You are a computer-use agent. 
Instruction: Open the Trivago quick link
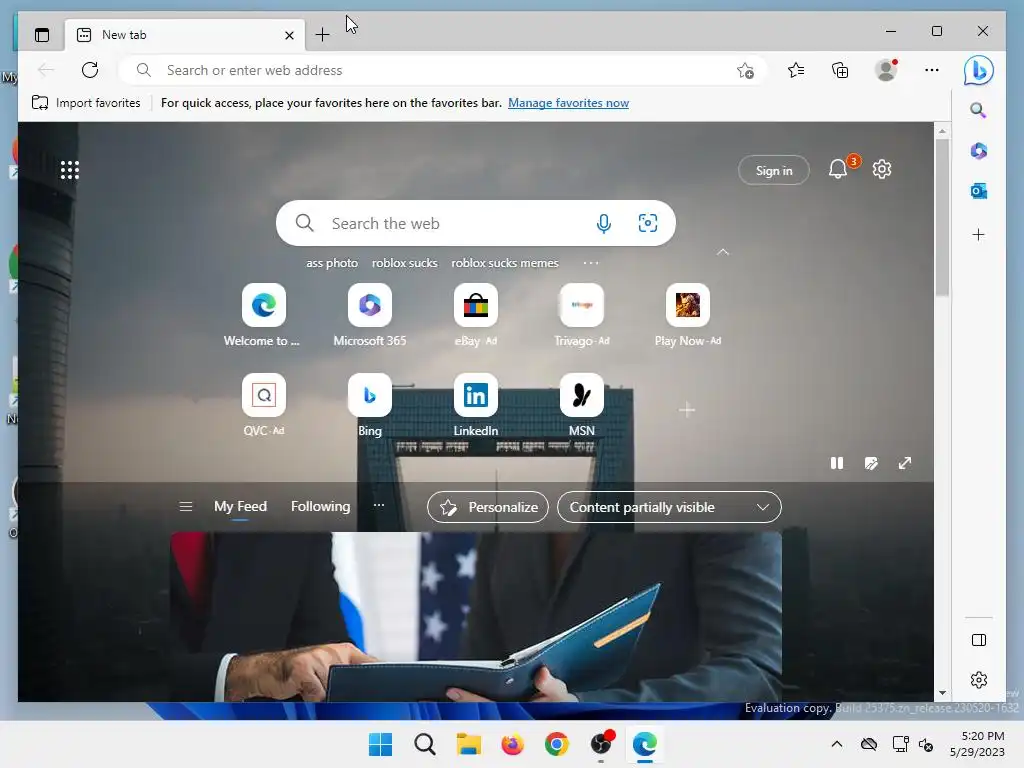(581, 316)
